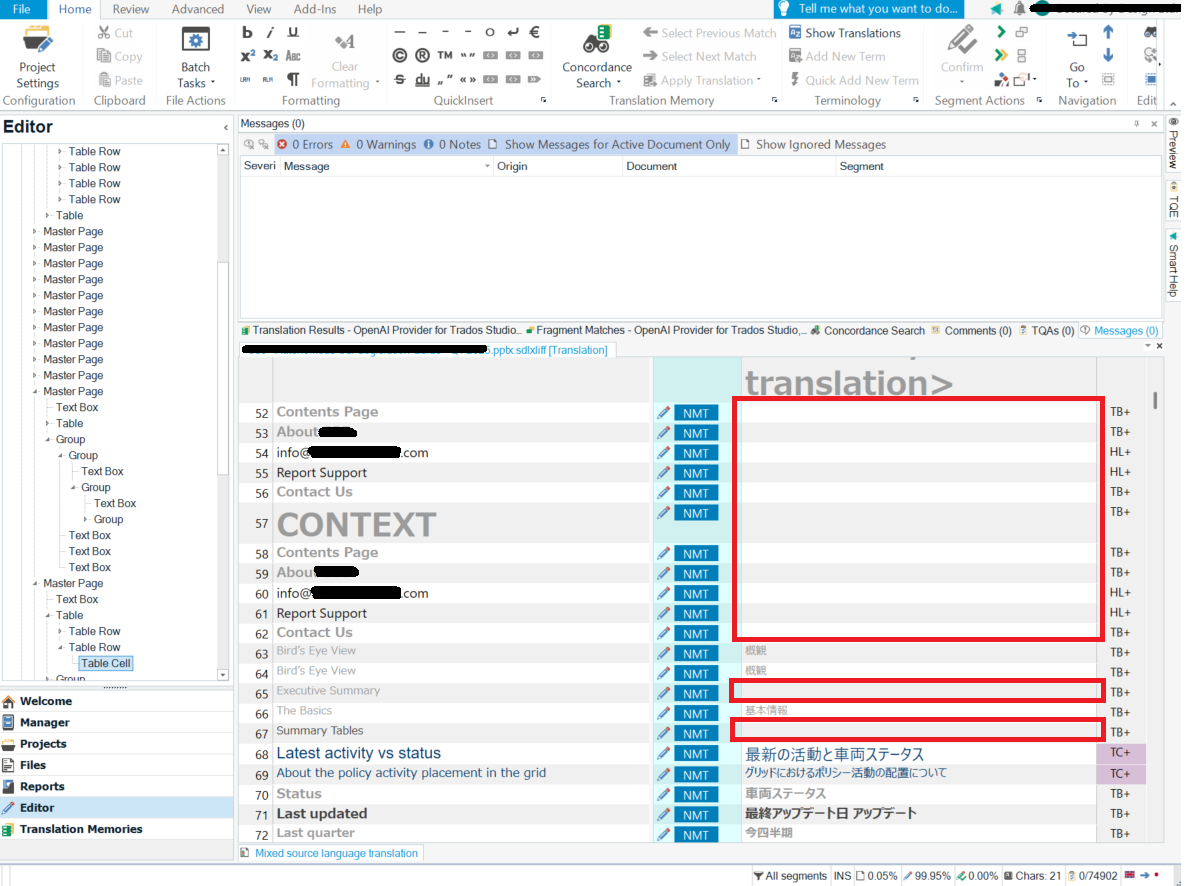Open the Comments (0) panel tab

coord(971,330)
